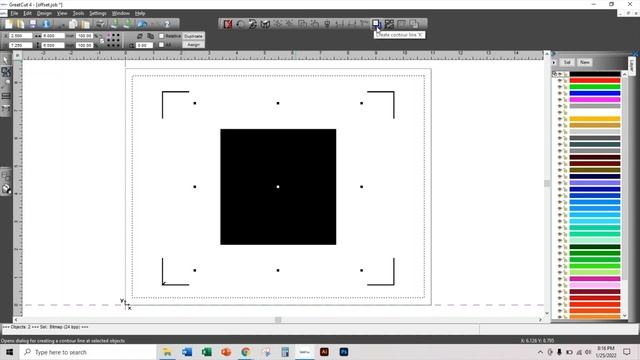Viewport: 640px width, 360px height.
Task: Click the Windows taskbar search box
Action: click(88, 352)
